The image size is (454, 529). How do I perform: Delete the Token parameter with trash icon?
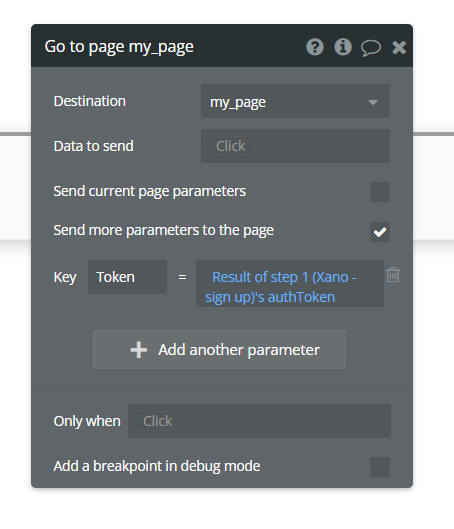pos(393,275)
